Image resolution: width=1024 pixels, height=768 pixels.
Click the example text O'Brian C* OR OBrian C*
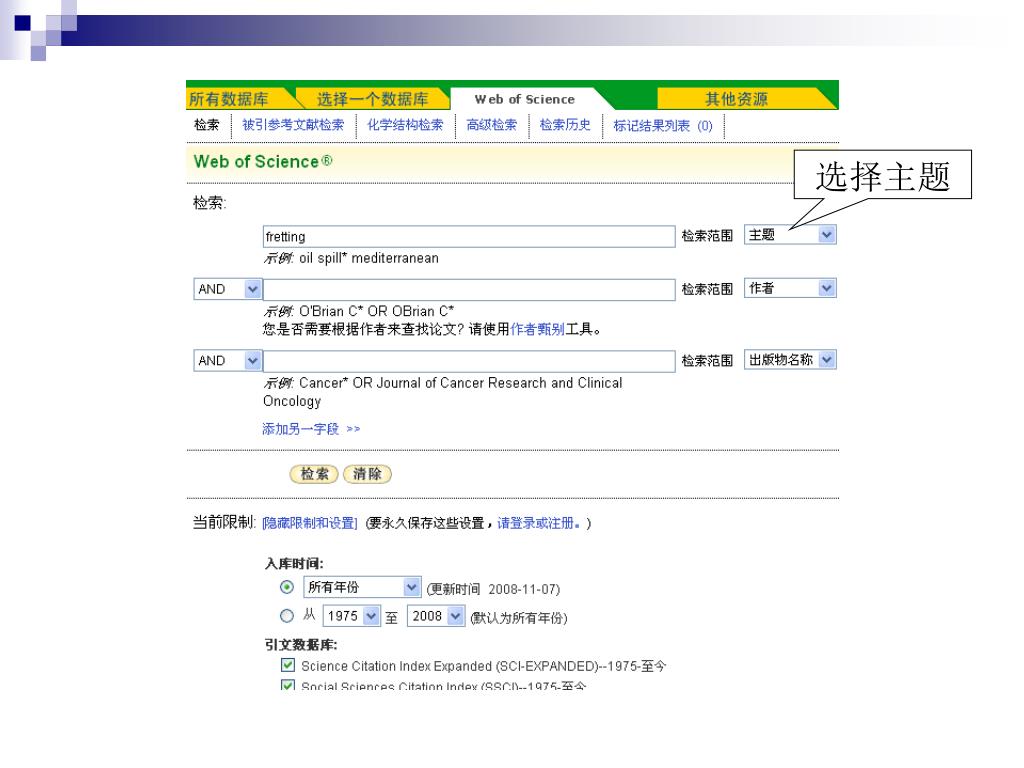[x=376, y=311]
